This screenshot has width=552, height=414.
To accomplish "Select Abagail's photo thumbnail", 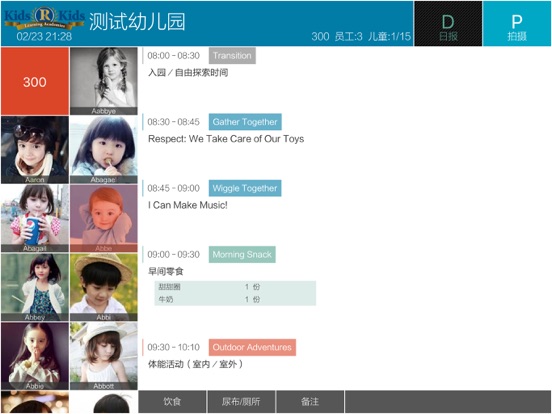I will click(35, 219).
